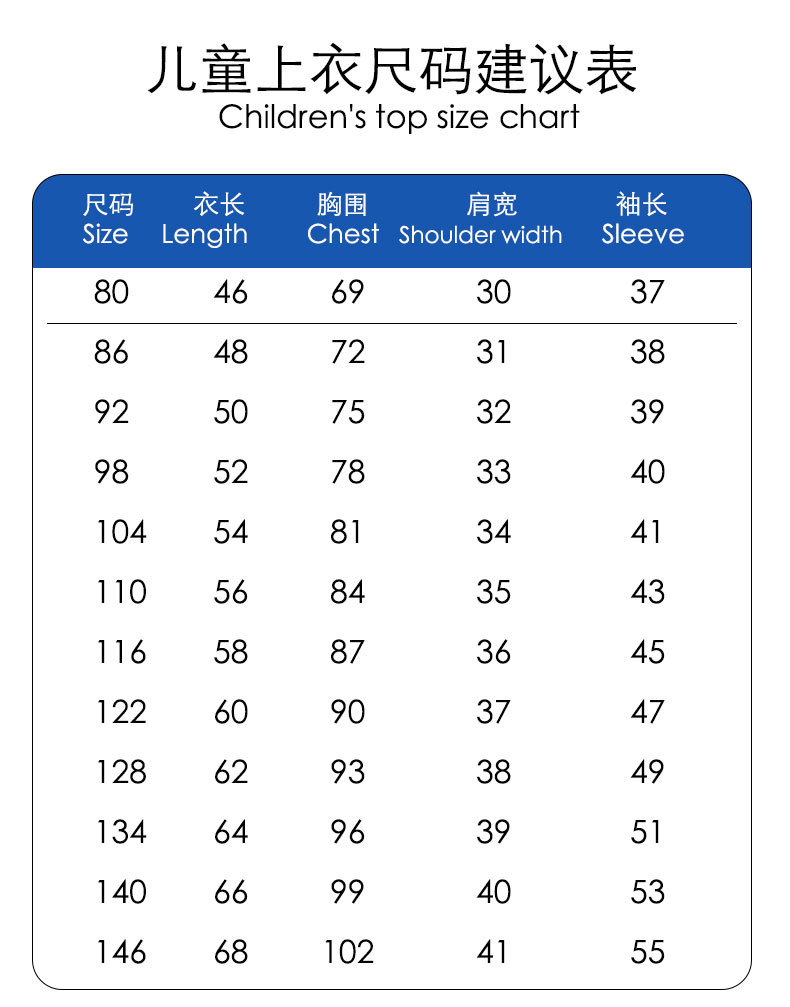Select the Size column header
This screenshot has width=790, height=1007.
106,221
